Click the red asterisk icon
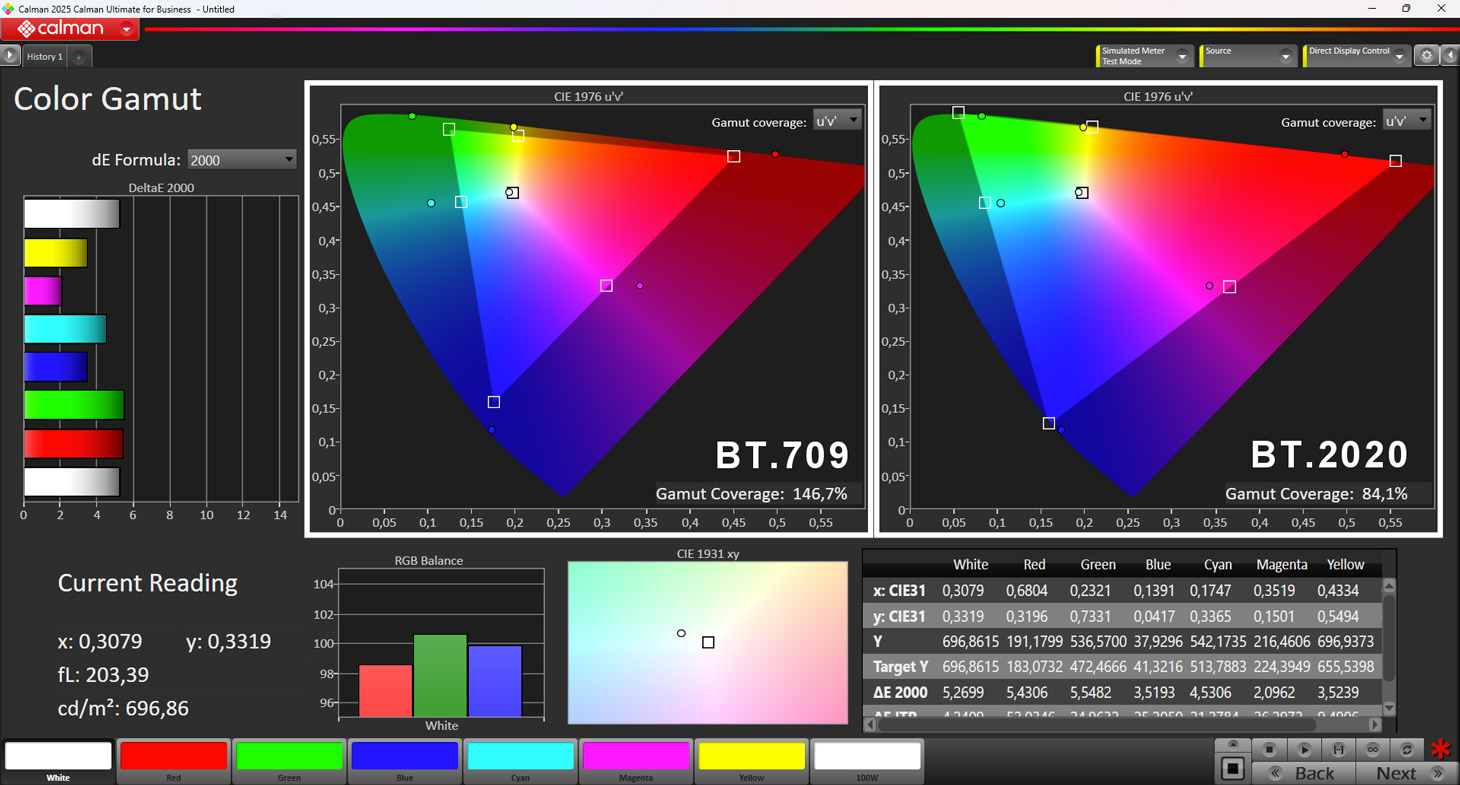1460x785 pixels. pyautogui.click(x=1440, y=749)
